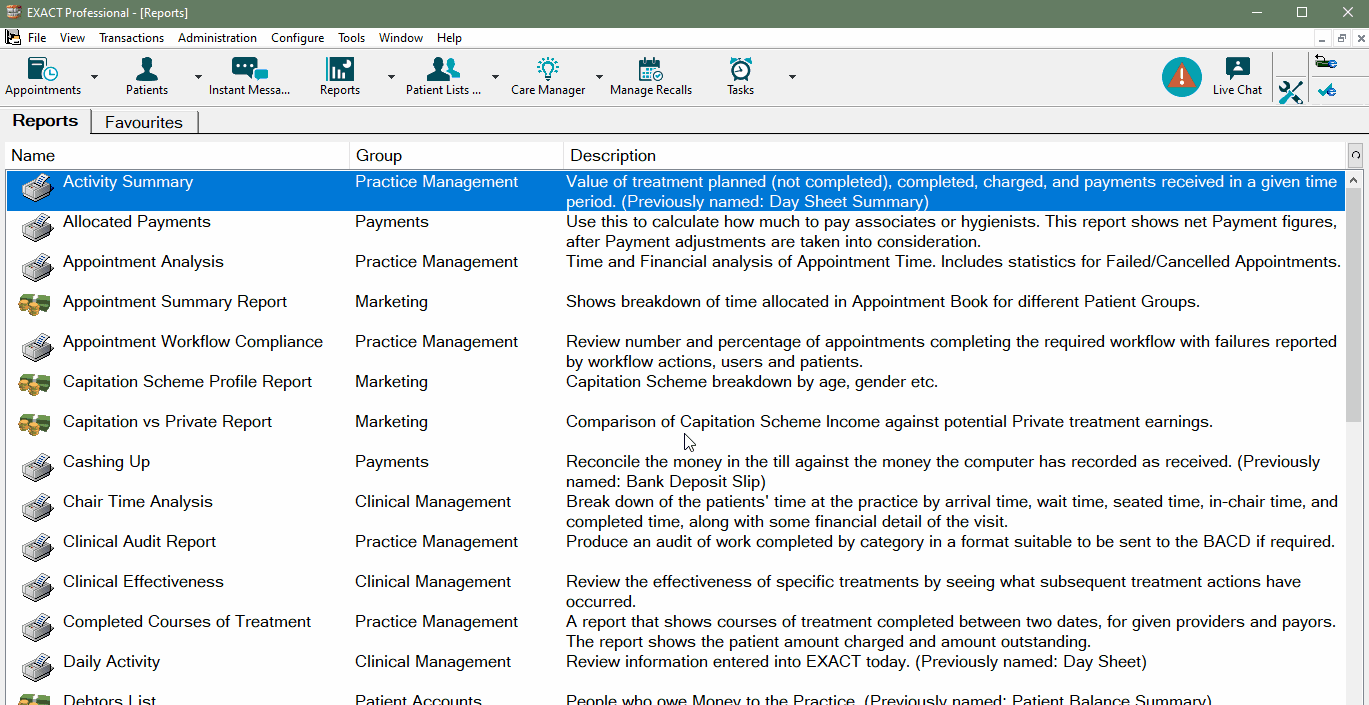Select the Reports tab

(45, 121)
